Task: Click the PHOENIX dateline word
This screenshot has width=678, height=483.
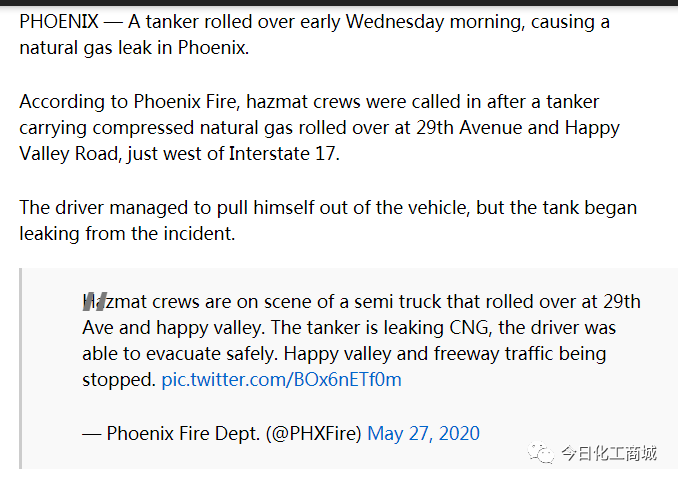Action: tap(59, 22)
